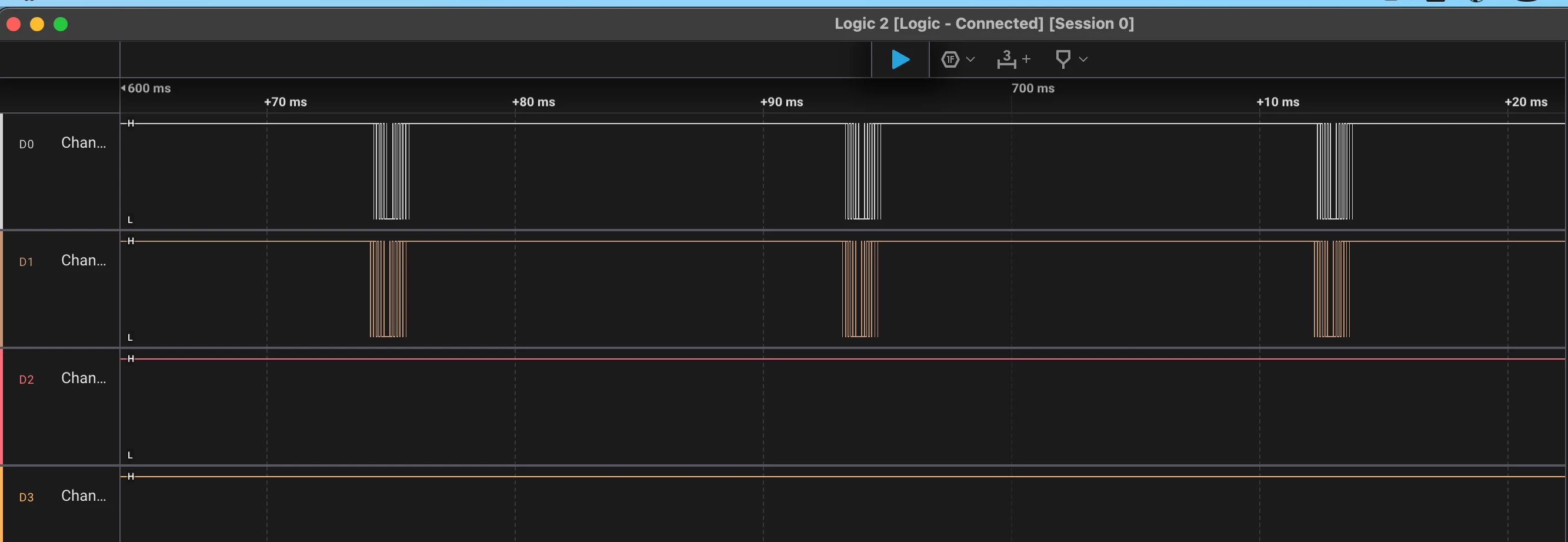This screenshot has height=542, width=1568.
Task: Select the D1 channel label
Action: (26, 262)
